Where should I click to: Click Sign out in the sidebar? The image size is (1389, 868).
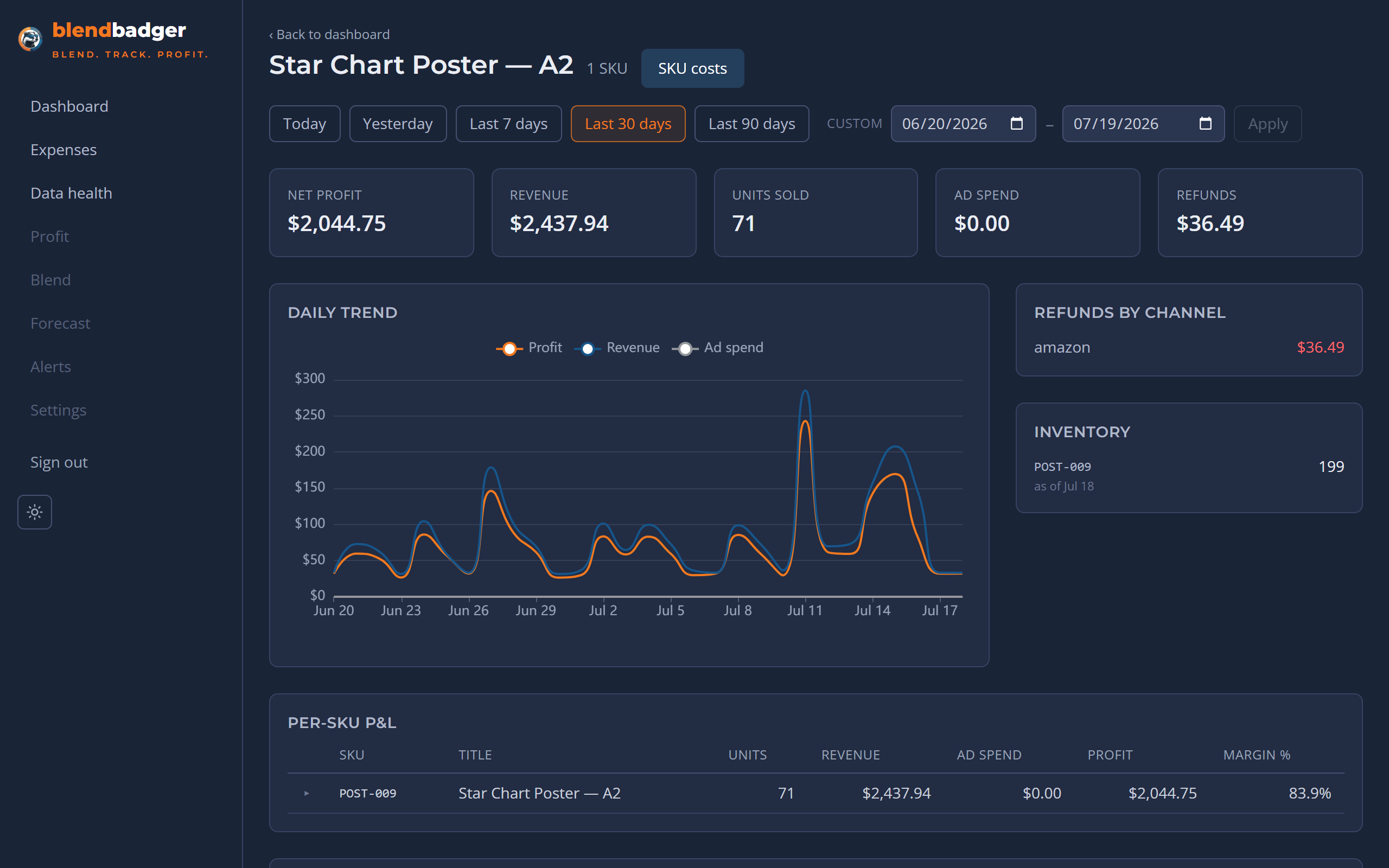(x=59, y=462)
